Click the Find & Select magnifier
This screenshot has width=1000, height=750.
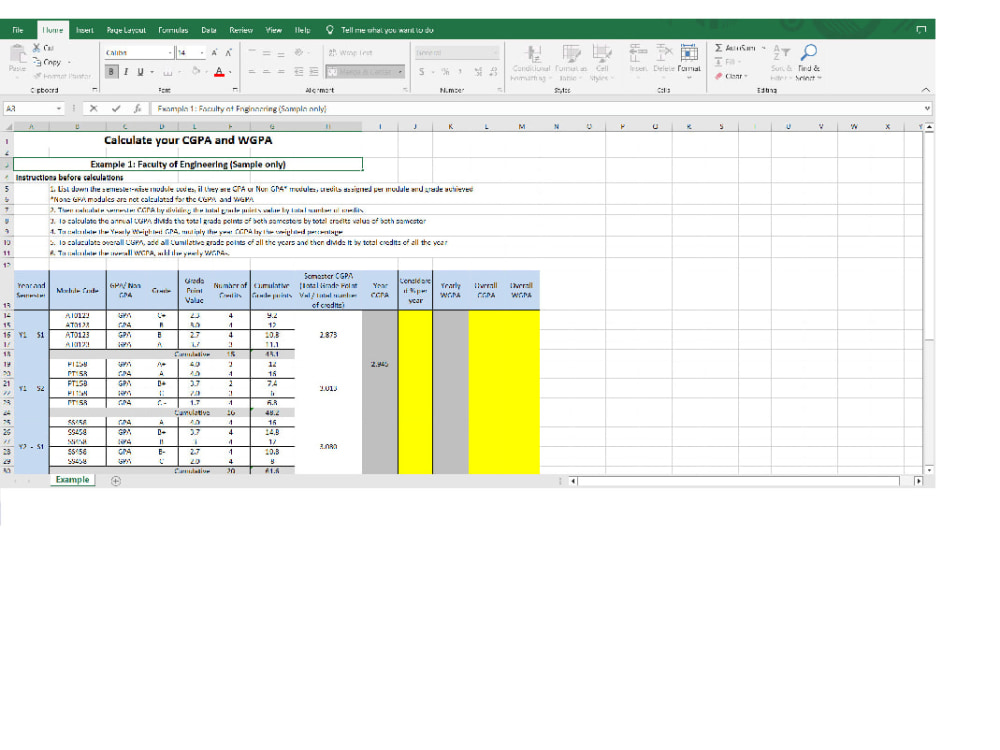[809, 52]
